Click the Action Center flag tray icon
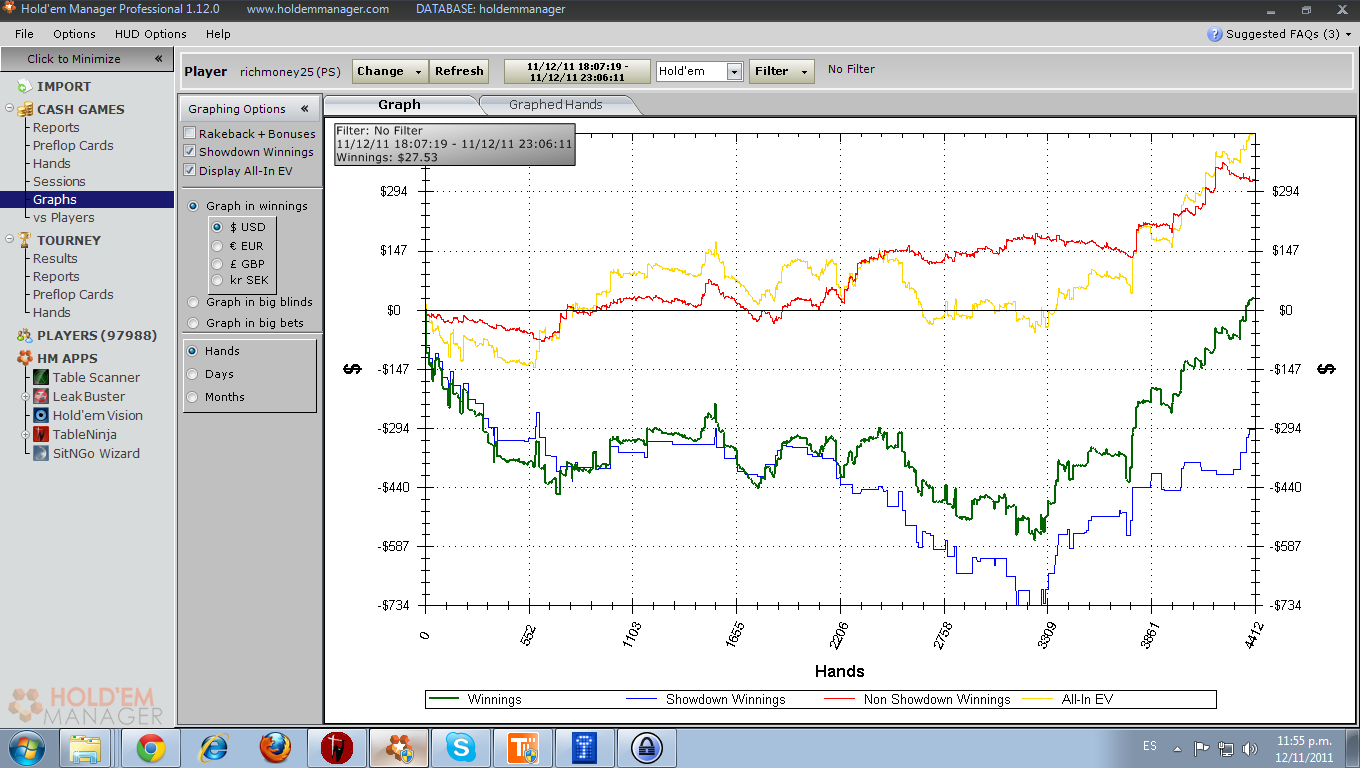The height and width of the screenshot is (768, 1360). (1202, 748)
